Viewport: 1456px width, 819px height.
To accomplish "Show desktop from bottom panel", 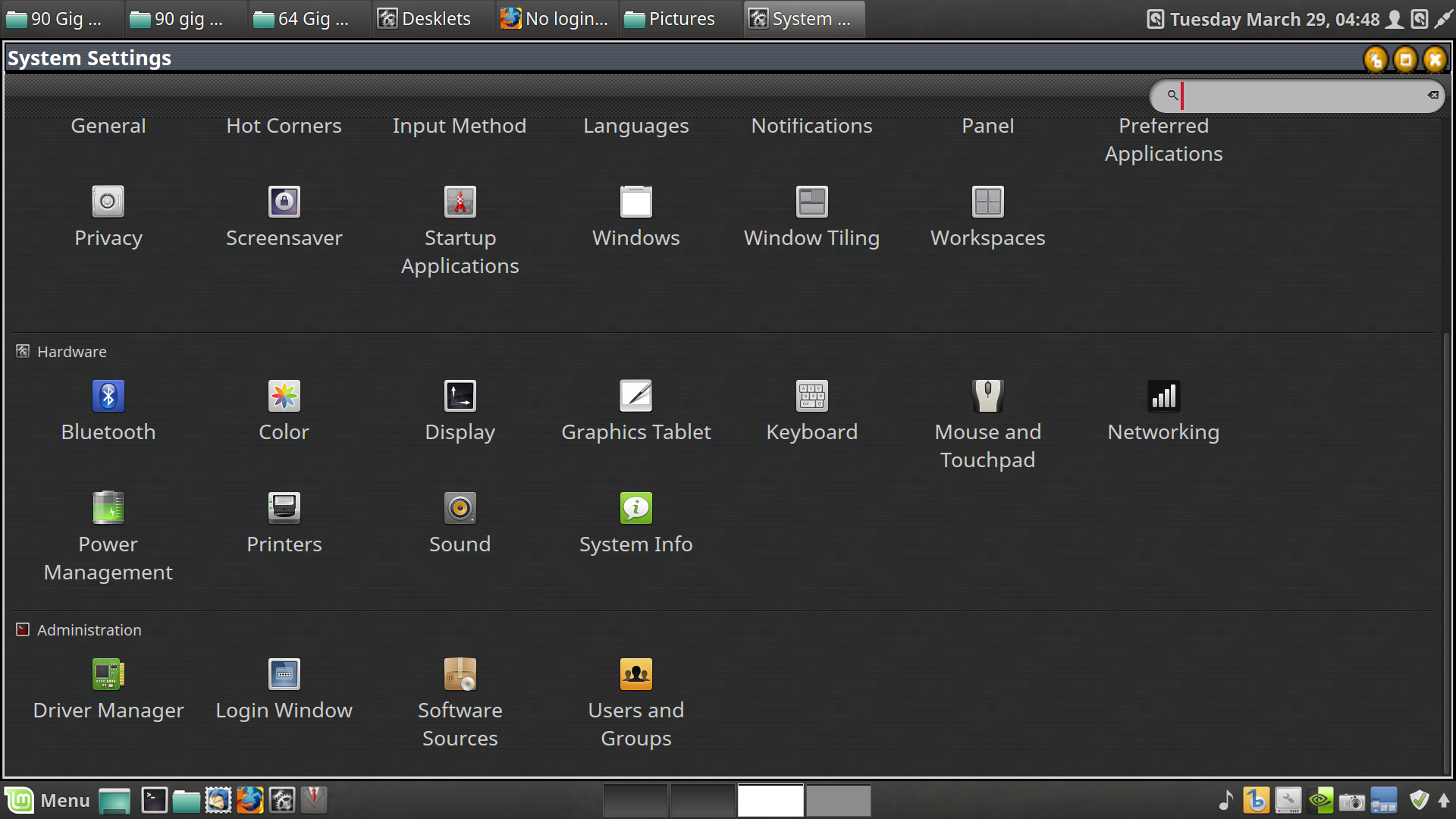I will pyautogui.click(x=115, y=800).
